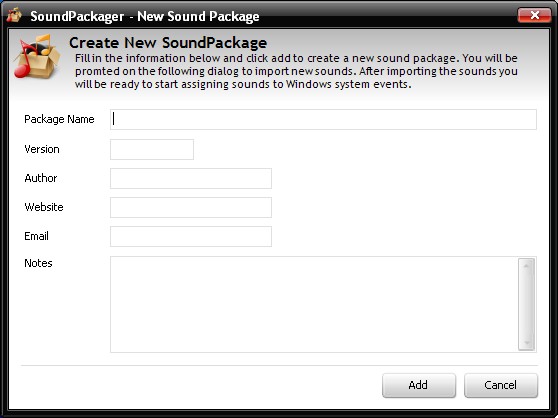Screen dimensions: 558x418
Task: Cancel the new sound package creation
Action: click(501, 385)
